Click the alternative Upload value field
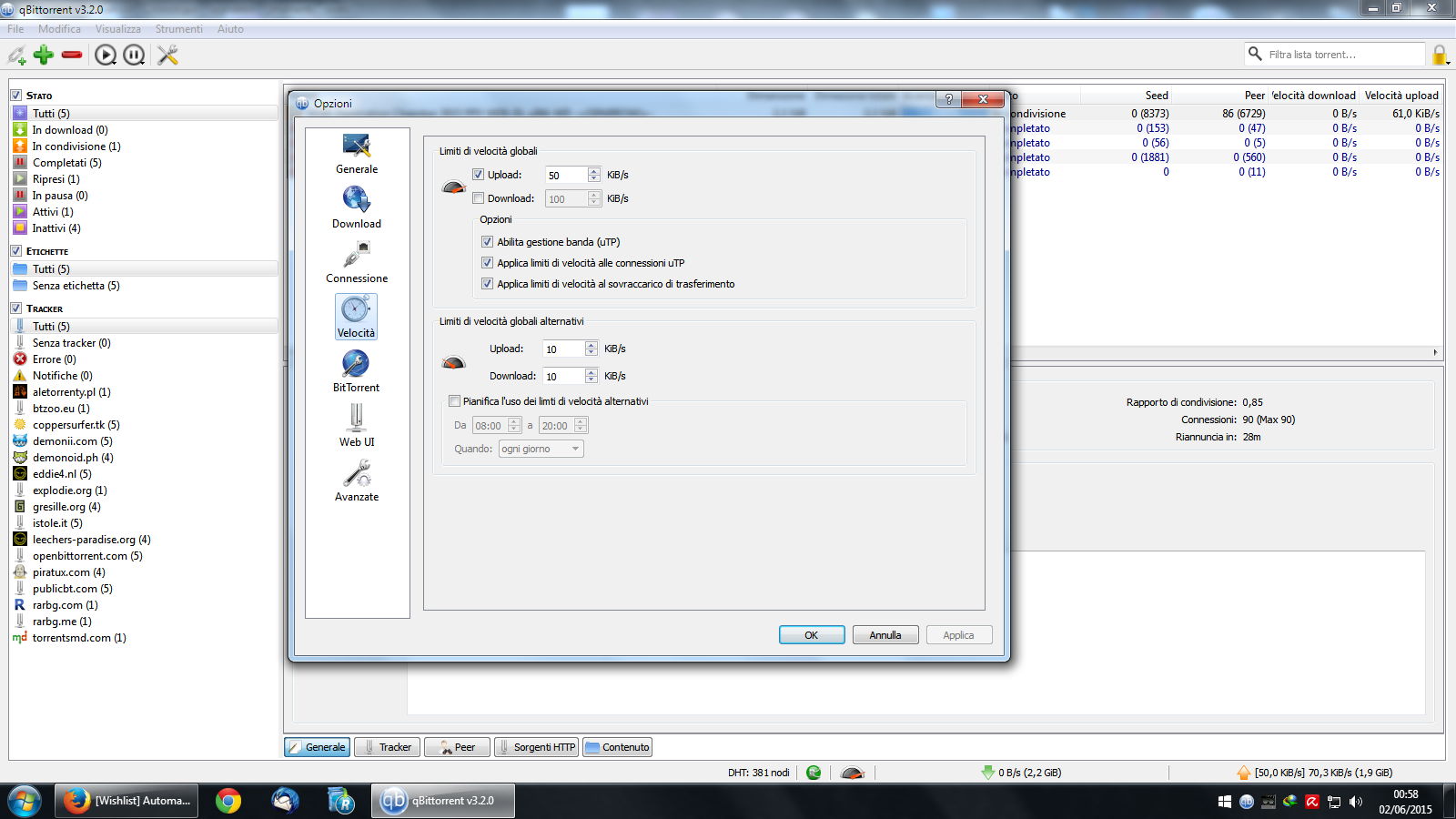The image size is (1456, 819). coord(563,349)
